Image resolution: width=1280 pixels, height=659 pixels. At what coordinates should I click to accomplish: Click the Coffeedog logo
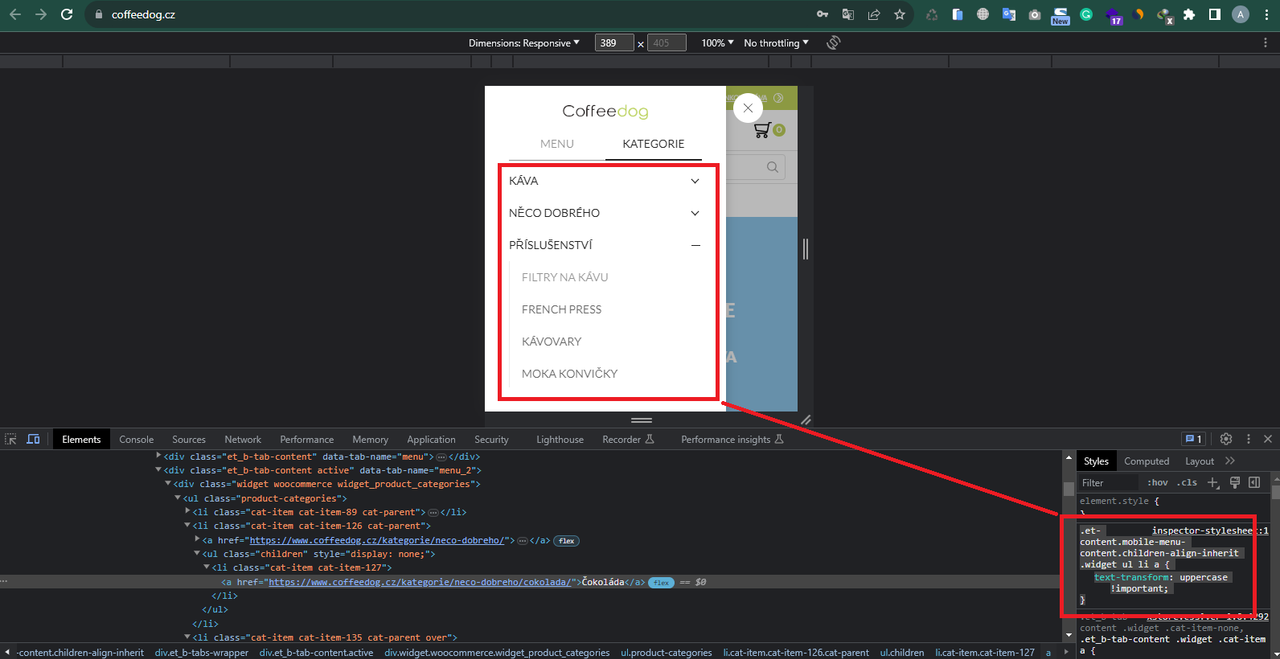pyautogui.click(x=605, y=111)
